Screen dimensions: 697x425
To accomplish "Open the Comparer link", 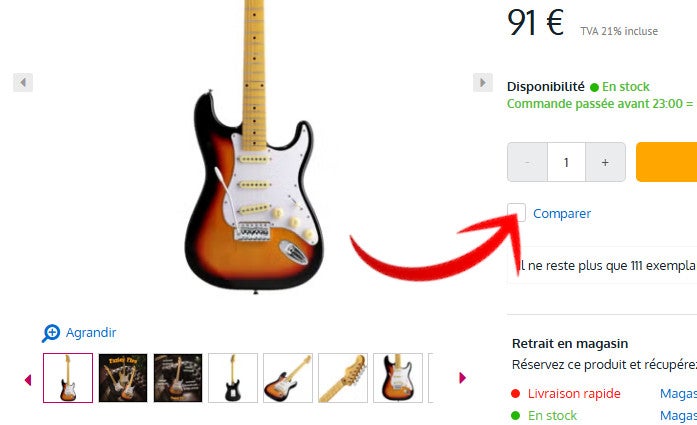I will [x=562, y=214].
